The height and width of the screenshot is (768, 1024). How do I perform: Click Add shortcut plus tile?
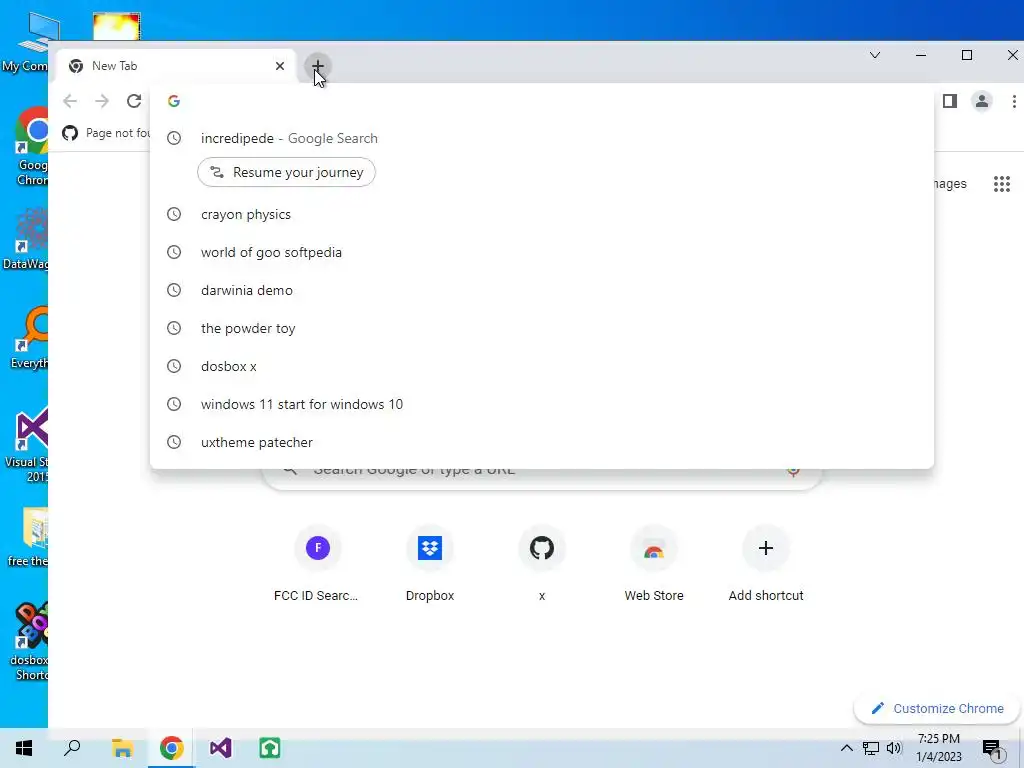(766, 563)
